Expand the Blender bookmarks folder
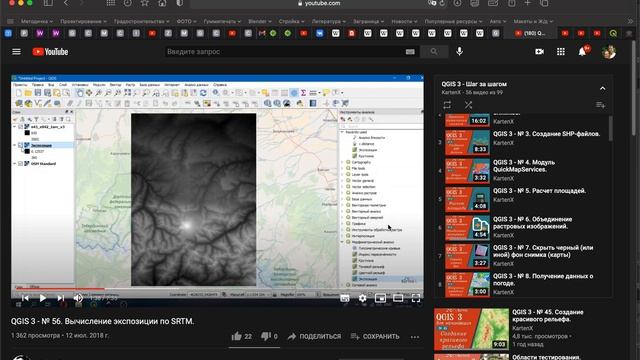 tap(260, 21)
